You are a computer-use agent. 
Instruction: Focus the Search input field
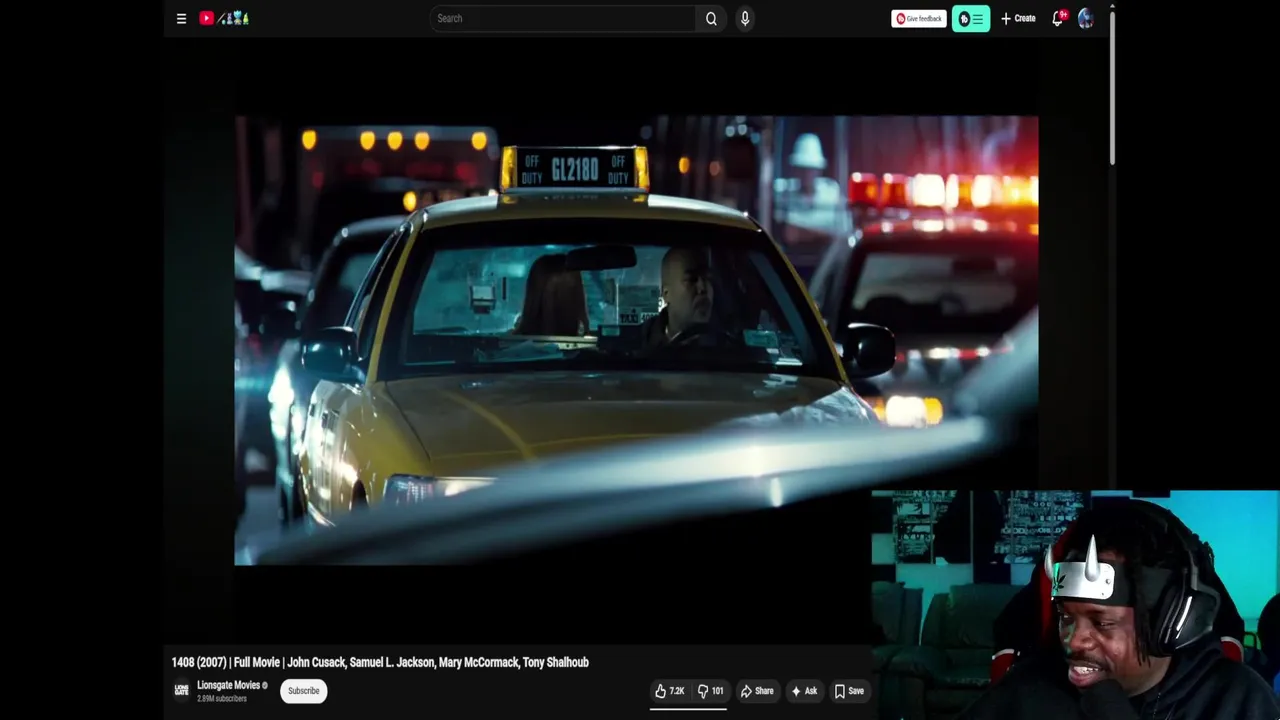click(x=562, y=18)
